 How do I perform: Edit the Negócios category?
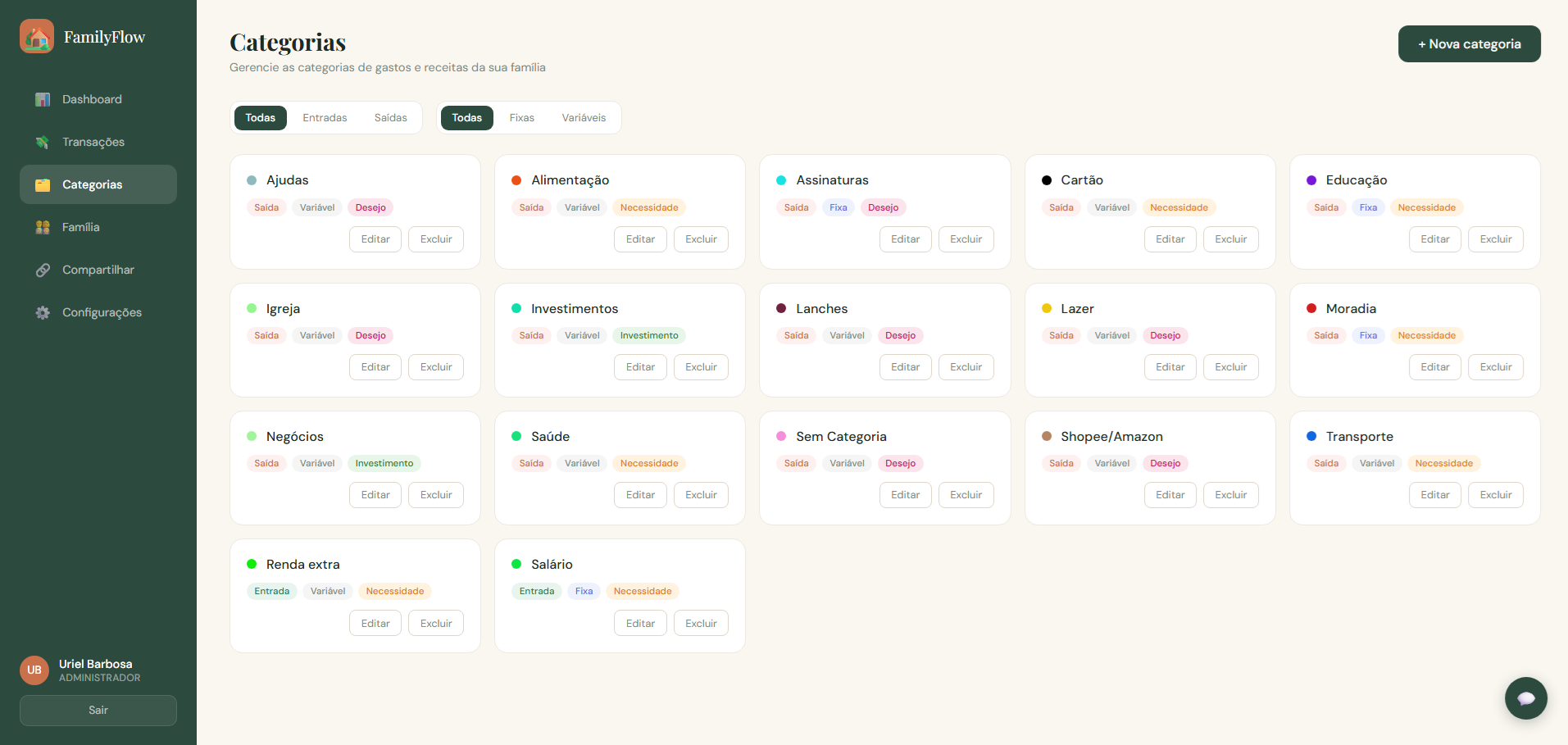(x=375, y=495)
